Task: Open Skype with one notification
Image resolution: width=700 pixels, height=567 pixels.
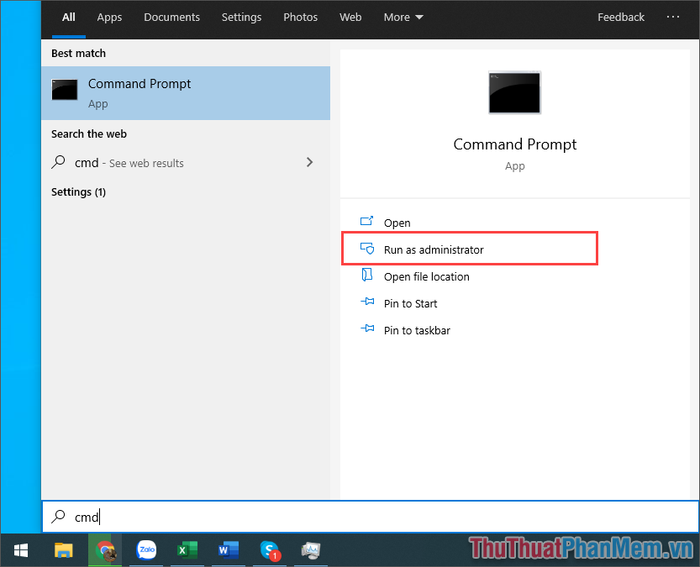Action: click(270, 550)
